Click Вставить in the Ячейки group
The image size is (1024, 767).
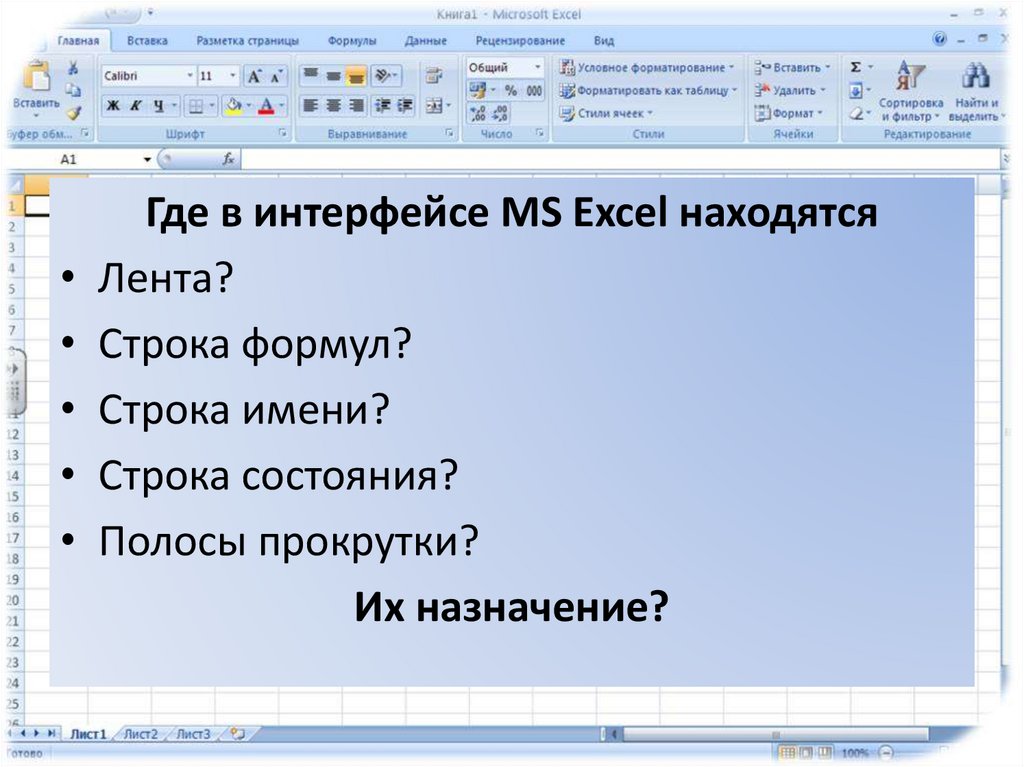(792, 67)
